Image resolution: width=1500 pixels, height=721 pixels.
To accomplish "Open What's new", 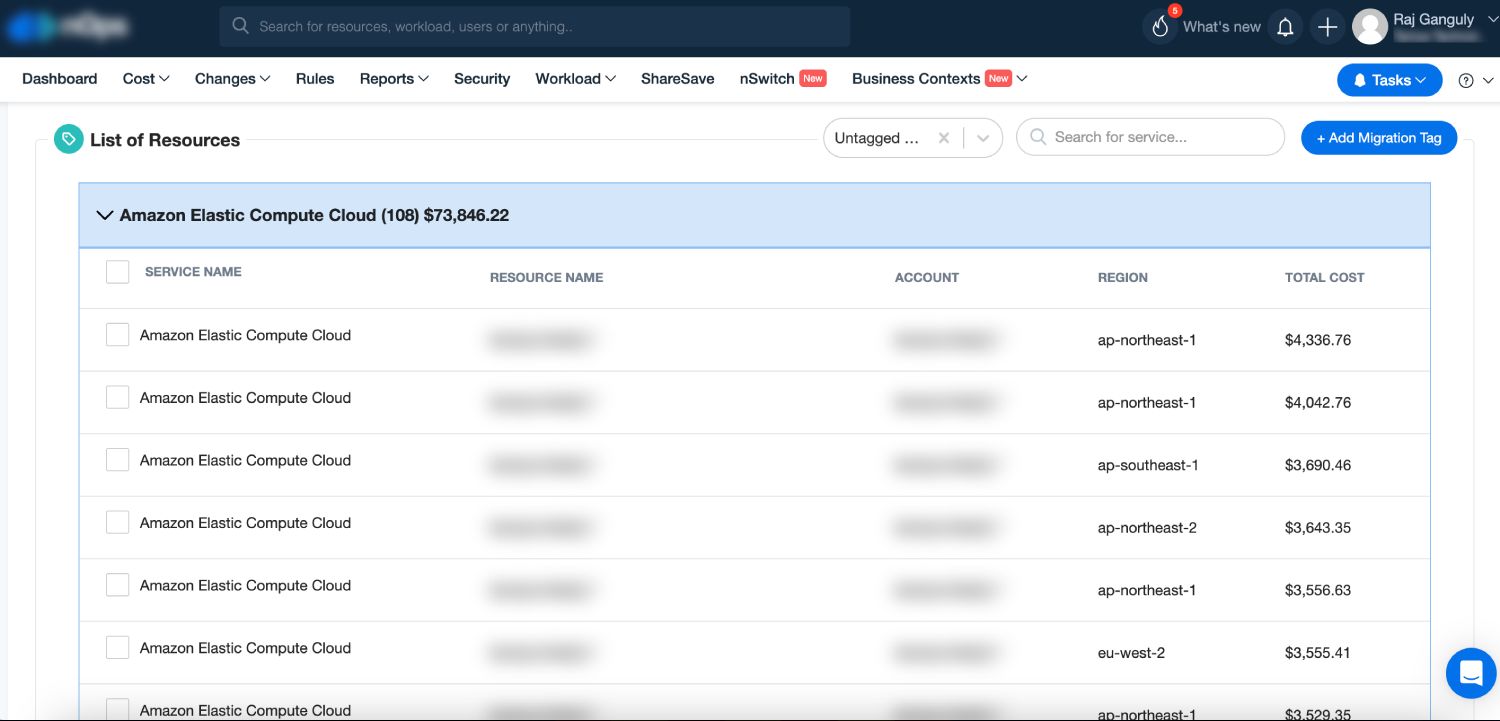I will pyautogui.click(x=1221, y=27).
